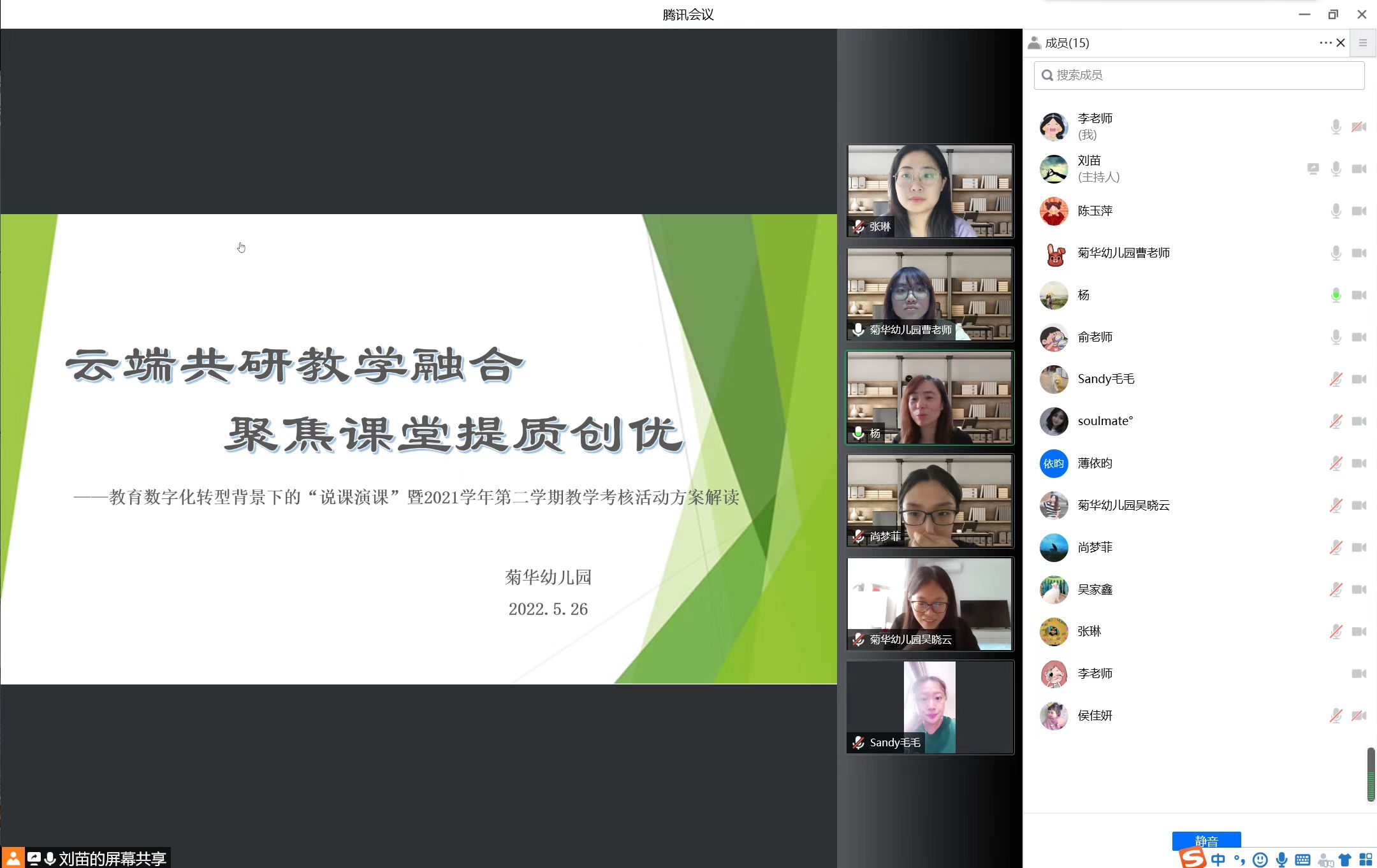Click 刘苗的屏幕共享 status label

[x=112, y=858]
